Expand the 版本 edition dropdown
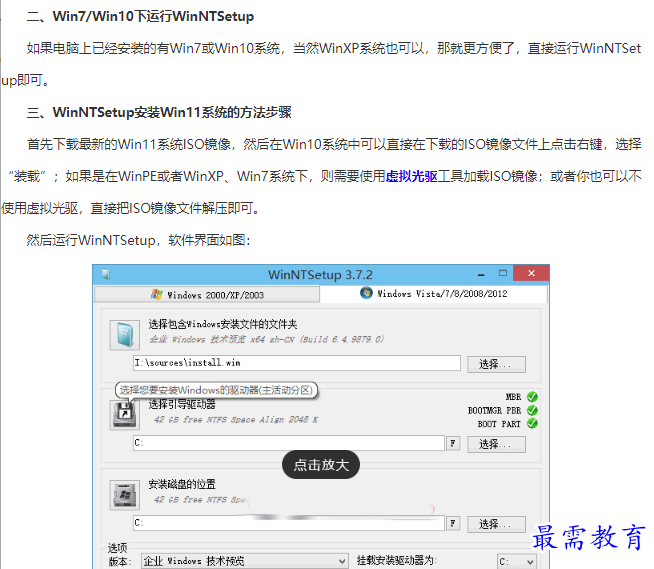 (245, 561)
